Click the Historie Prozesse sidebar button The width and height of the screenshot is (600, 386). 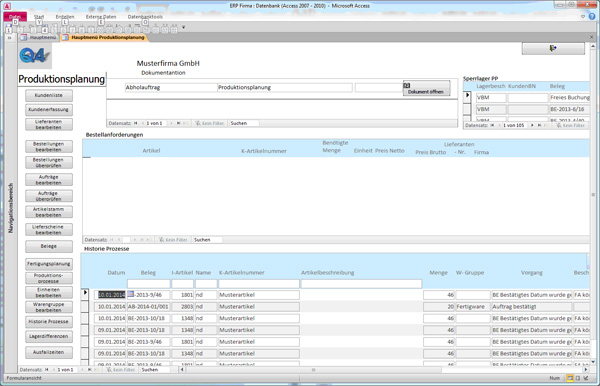click(49, 322)
